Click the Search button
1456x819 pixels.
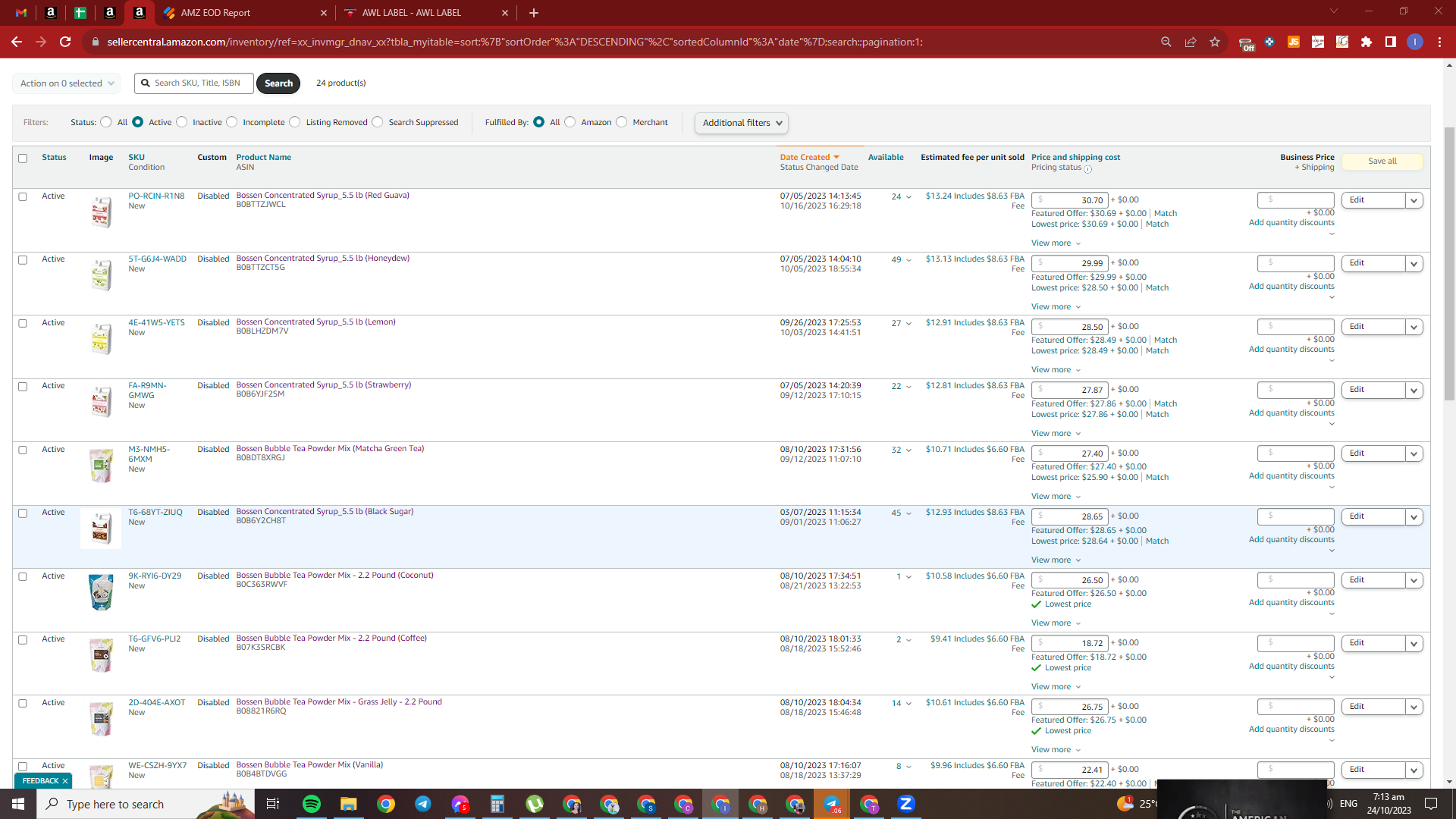tap(278, 83)
